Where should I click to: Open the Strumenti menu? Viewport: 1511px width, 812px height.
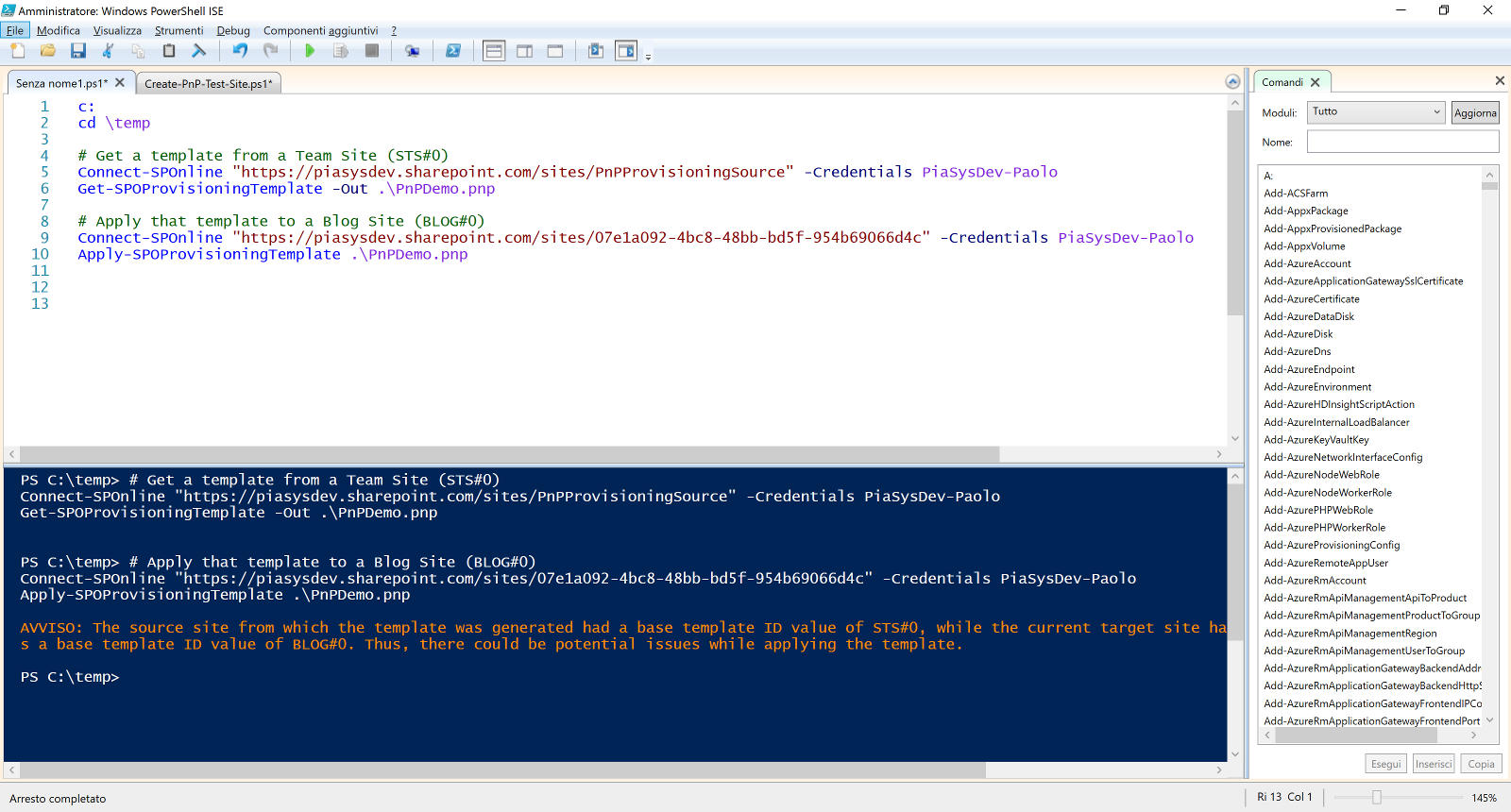179,30
